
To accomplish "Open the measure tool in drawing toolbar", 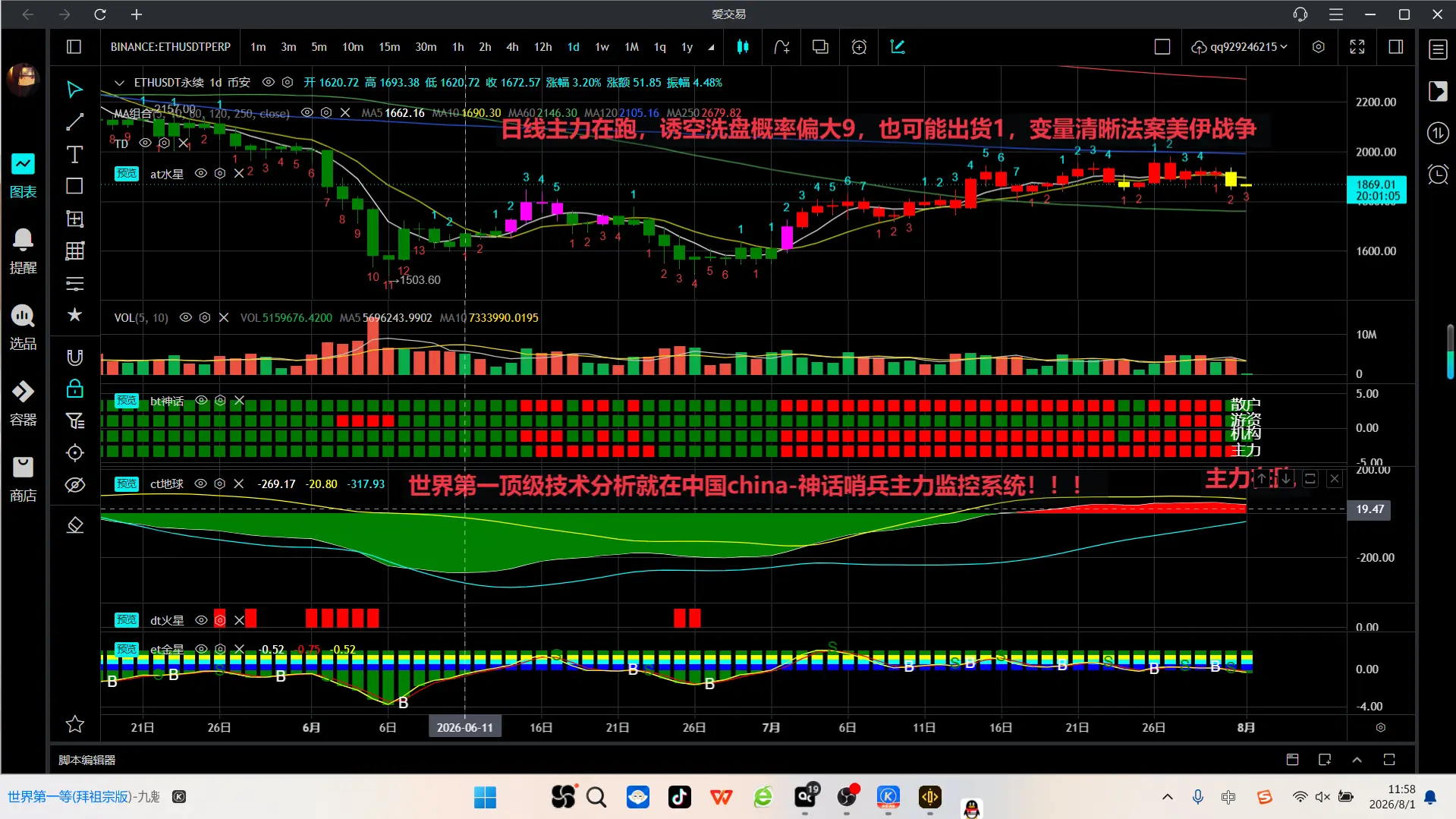I will (x=74, y=219).
